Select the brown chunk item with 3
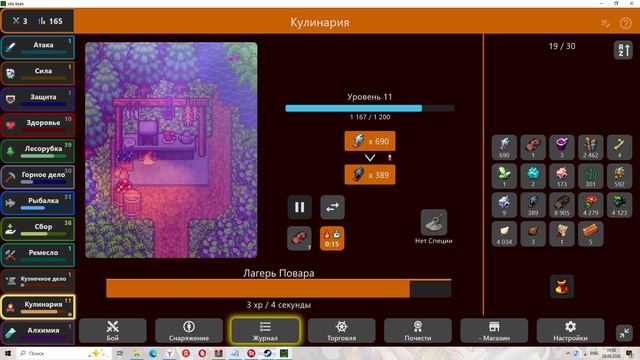Image resolution: width=640 pixels, height=360 pixels. (533, 234)
